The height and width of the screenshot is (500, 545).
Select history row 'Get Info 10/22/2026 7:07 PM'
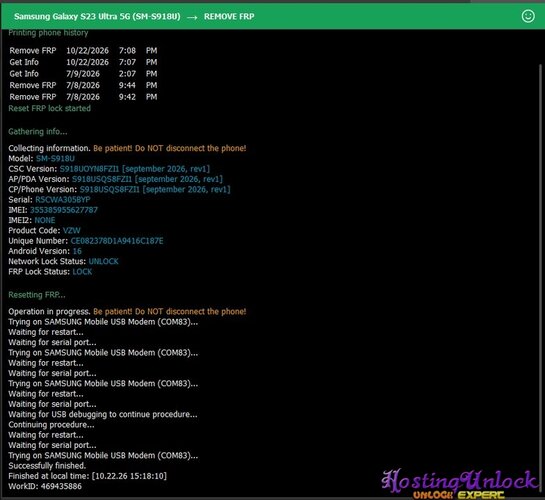point(83,62)
